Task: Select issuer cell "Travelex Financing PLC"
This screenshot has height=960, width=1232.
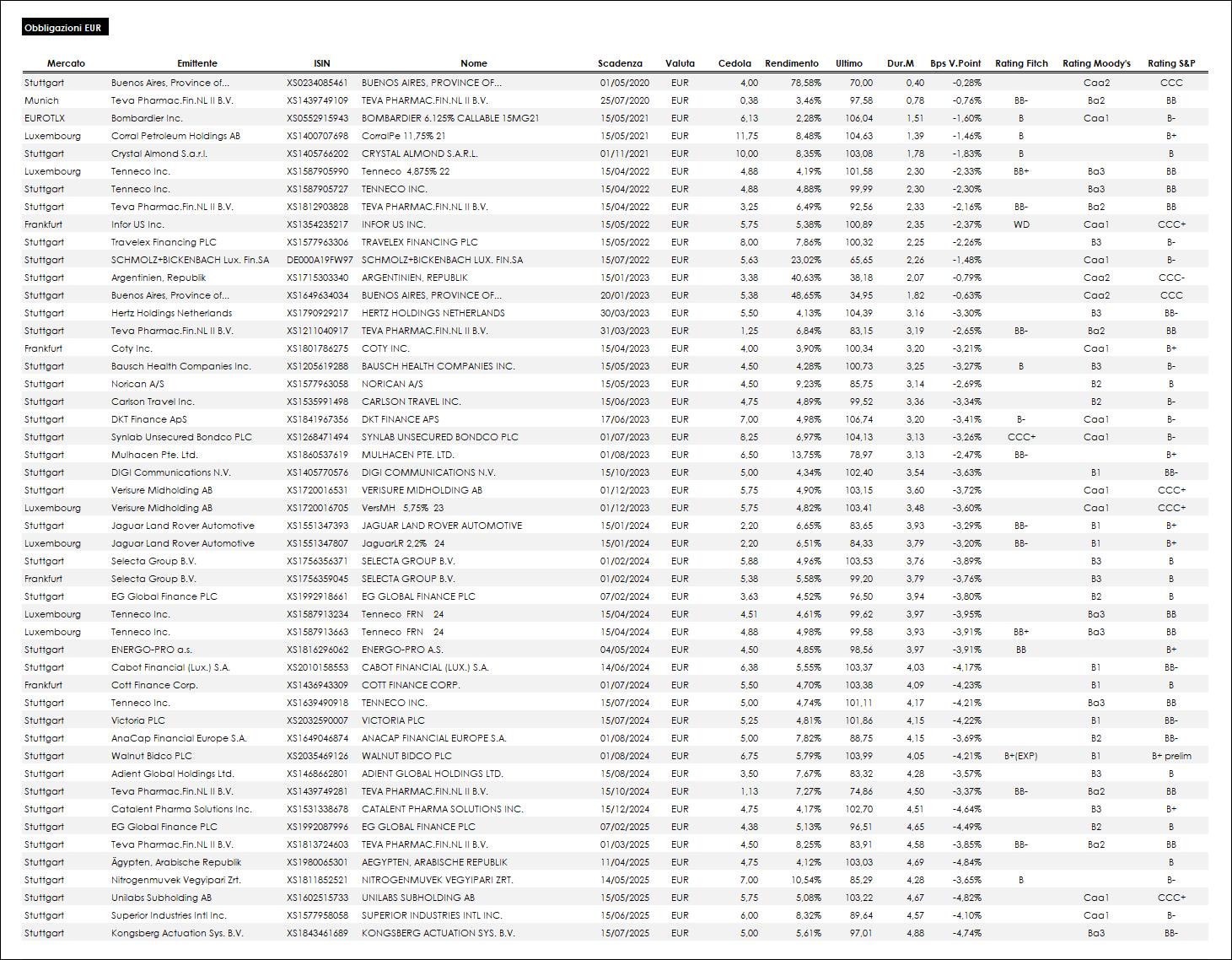Action: pos(164,242)
